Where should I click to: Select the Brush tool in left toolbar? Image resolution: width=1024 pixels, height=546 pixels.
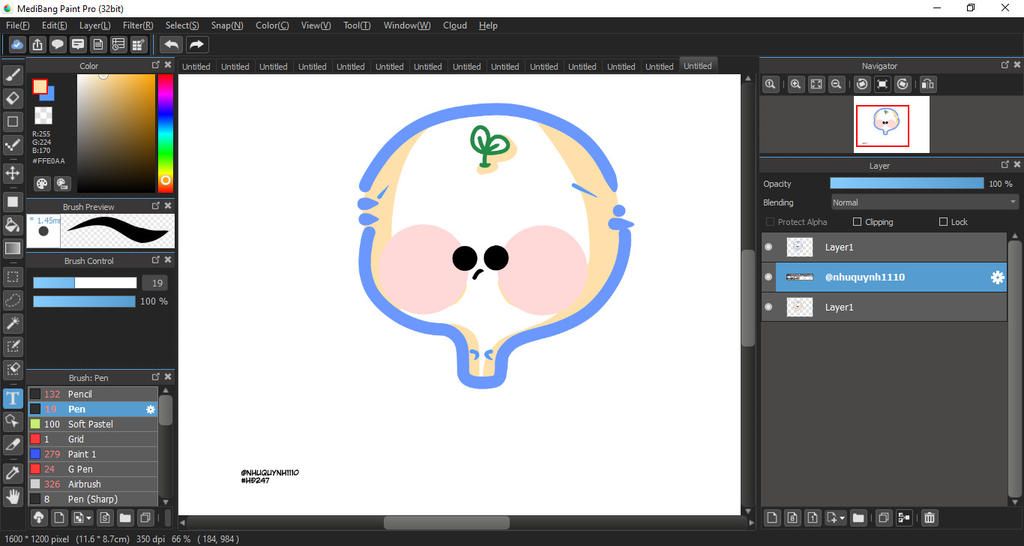13,76
